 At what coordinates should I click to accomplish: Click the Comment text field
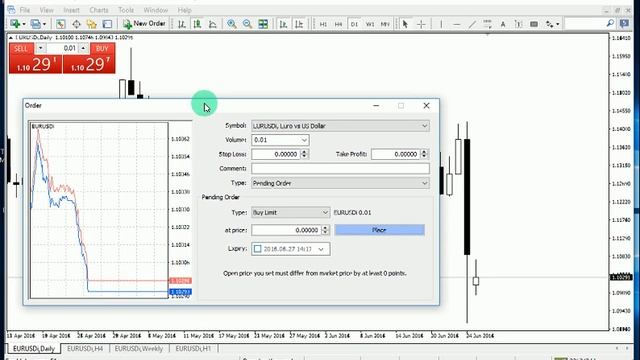pyautogui.click(x=340, y=169)
